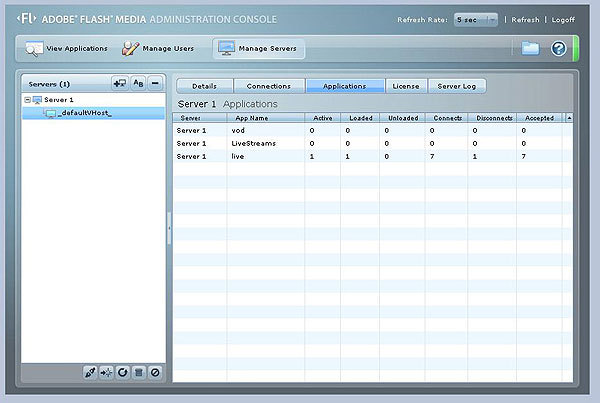Screen dimensions: 600x403
Task: Sort by the Unloaded column header
Action: click(x=403, y=118)
